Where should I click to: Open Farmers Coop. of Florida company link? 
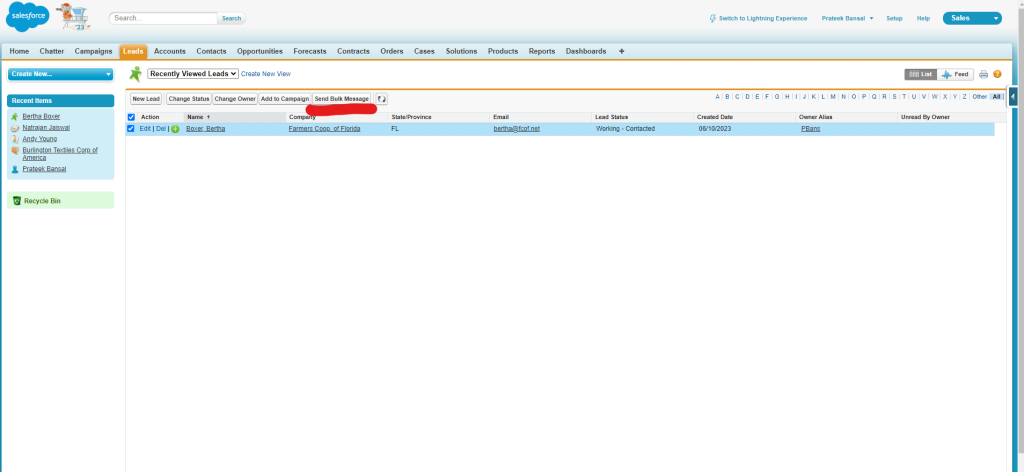325,129
